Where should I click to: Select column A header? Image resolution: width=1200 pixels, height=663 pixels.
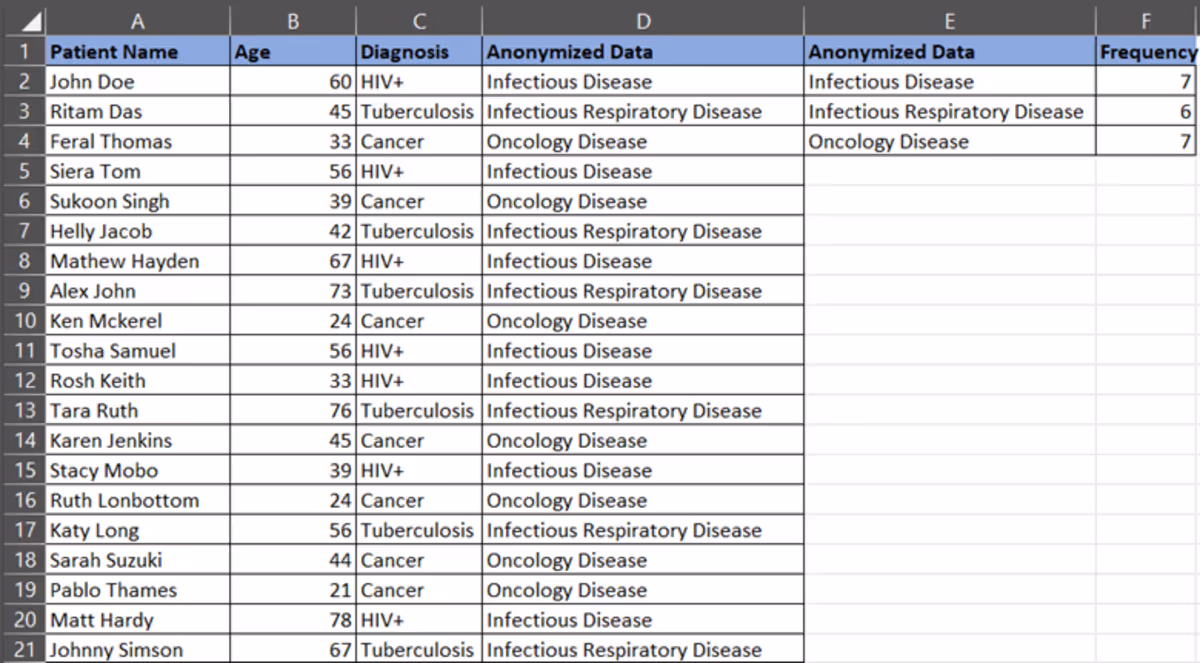point(138,20)
